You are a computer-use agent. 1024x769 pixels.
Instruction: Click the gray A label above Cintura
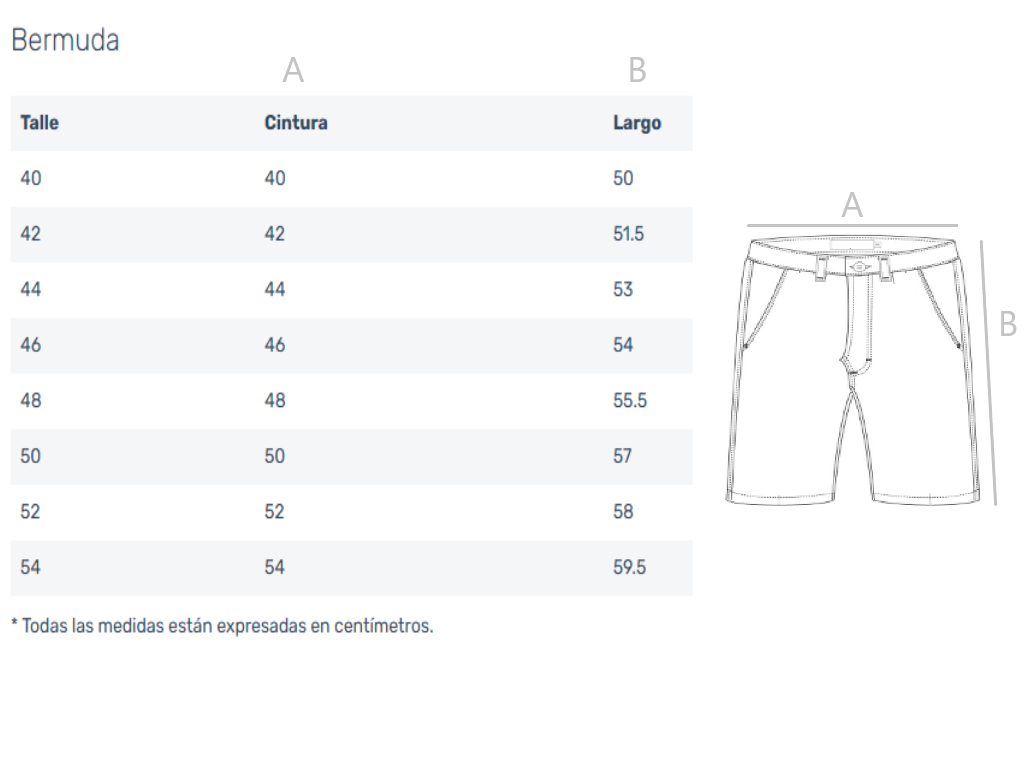[293, 70]
